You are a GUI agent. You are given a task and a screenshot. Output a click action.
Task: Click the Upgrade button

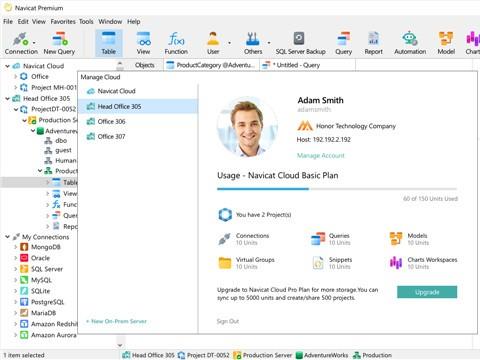(x=427, y=292)
